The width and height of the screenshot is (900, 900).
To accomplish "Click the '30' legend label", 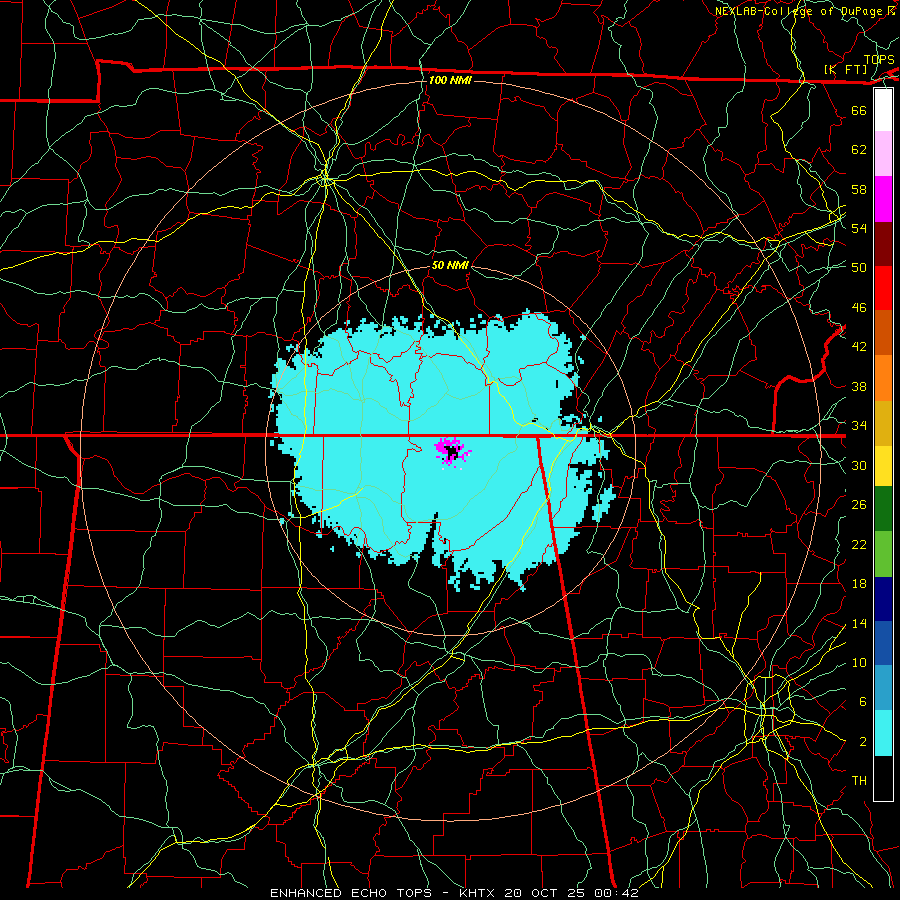I will coord(859,465).
